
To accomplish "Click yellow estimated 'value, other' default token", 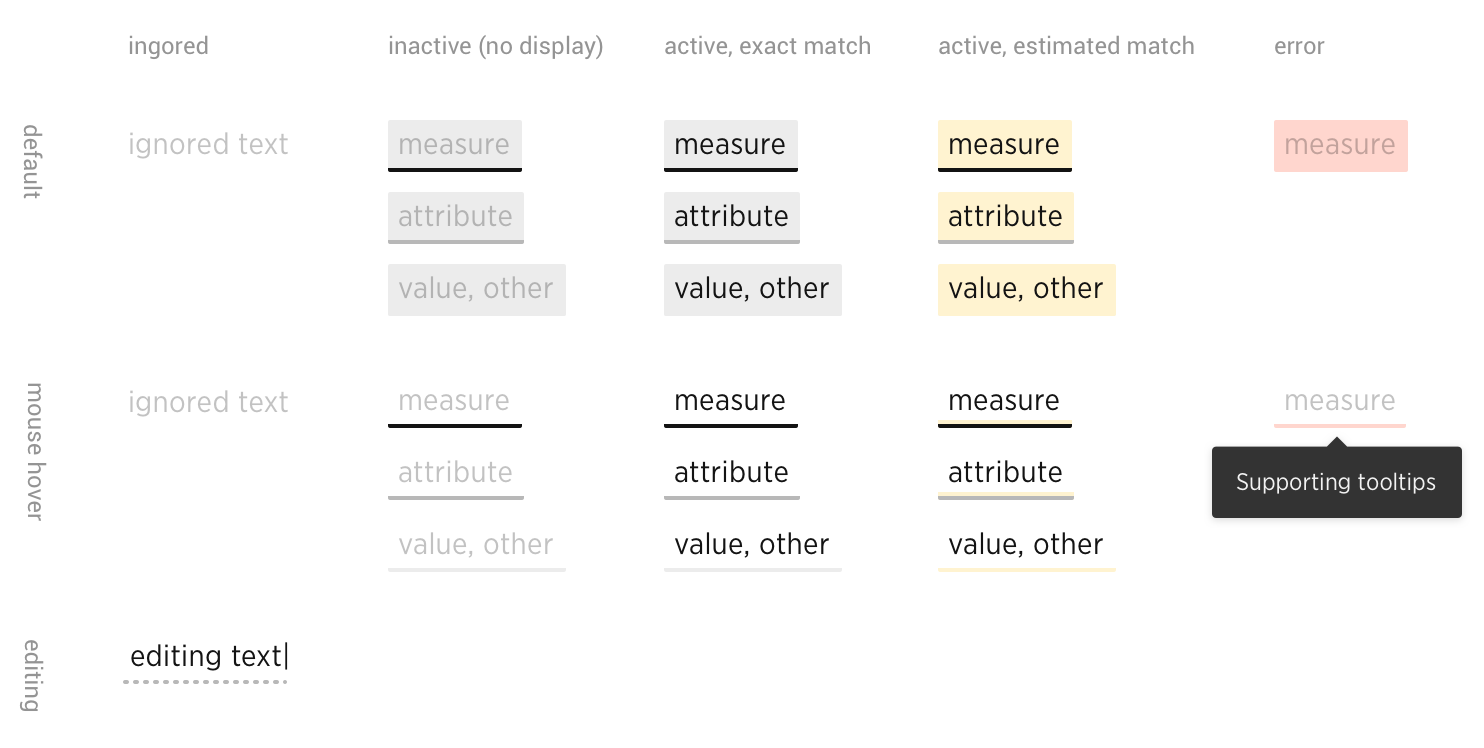I will coord(1027,290).
